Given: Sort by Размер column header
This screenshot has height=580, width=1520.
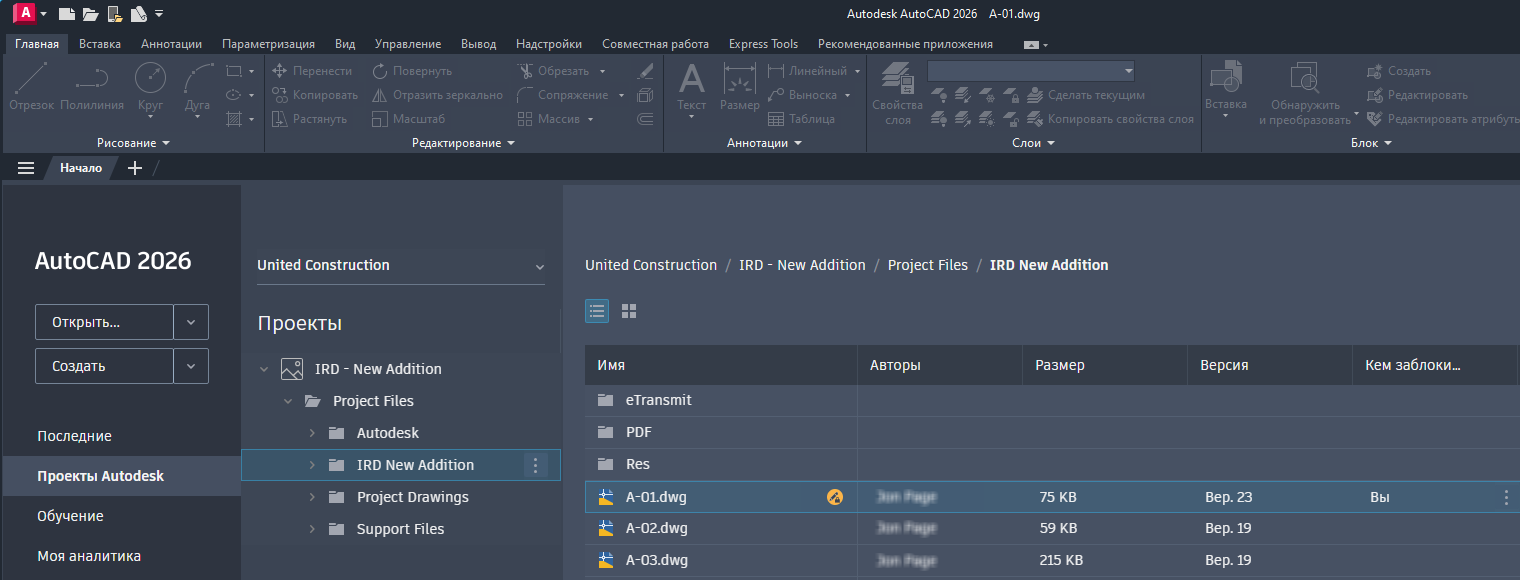Looking at the screenshot, I should pos(1105,366).
